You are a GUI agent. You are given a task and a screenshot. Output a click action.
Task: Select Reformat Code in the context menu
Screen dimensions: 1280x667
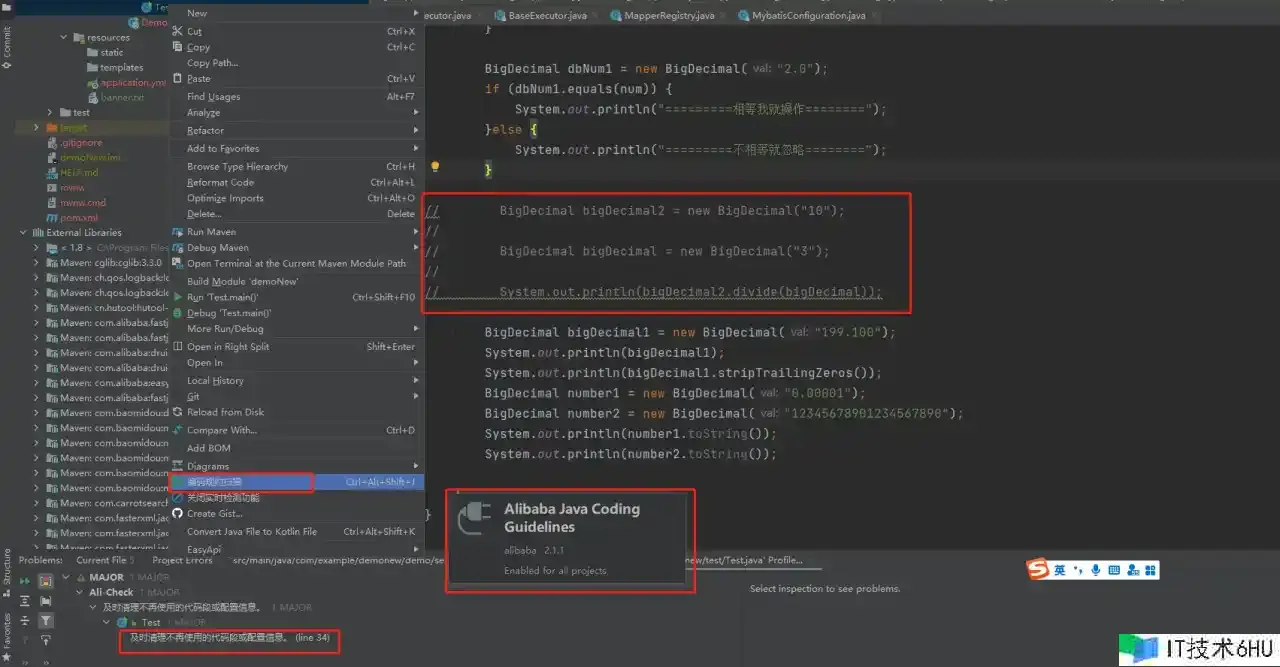[220, 183]
